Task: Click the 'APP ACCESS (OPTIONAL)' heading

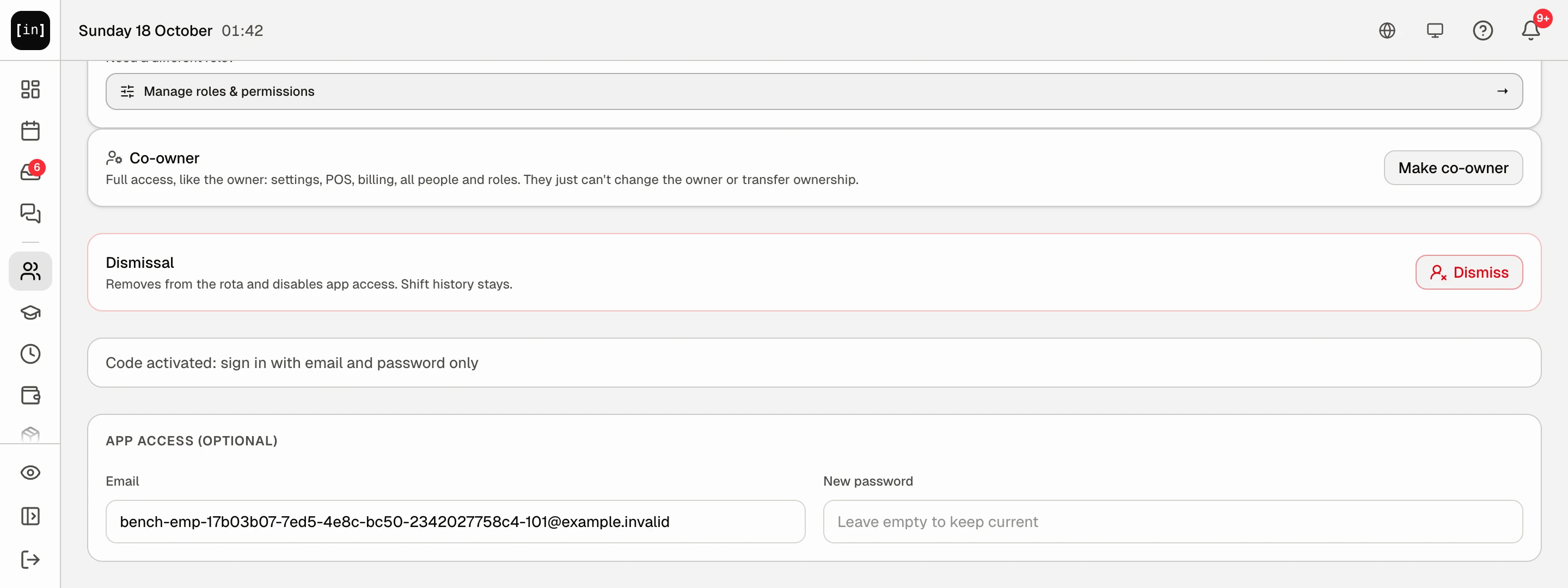Action: (192, 440)
